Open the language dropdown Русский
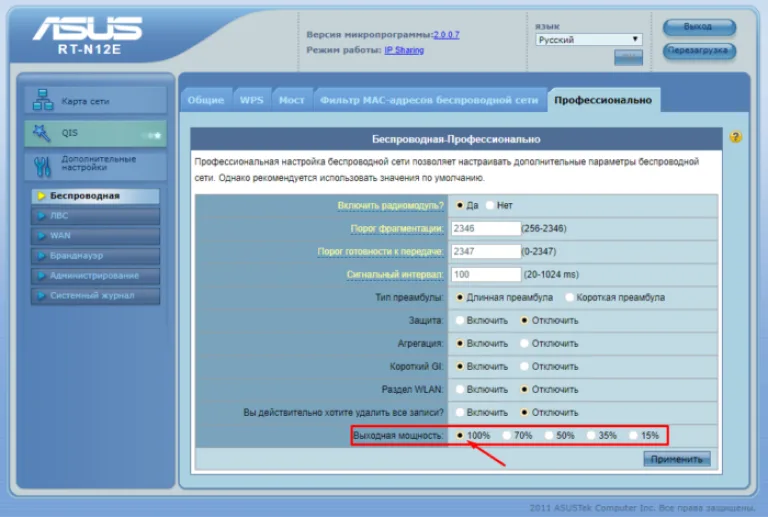Image resolution: width=768 pixels, height=517 pixels. click(589, 40)
